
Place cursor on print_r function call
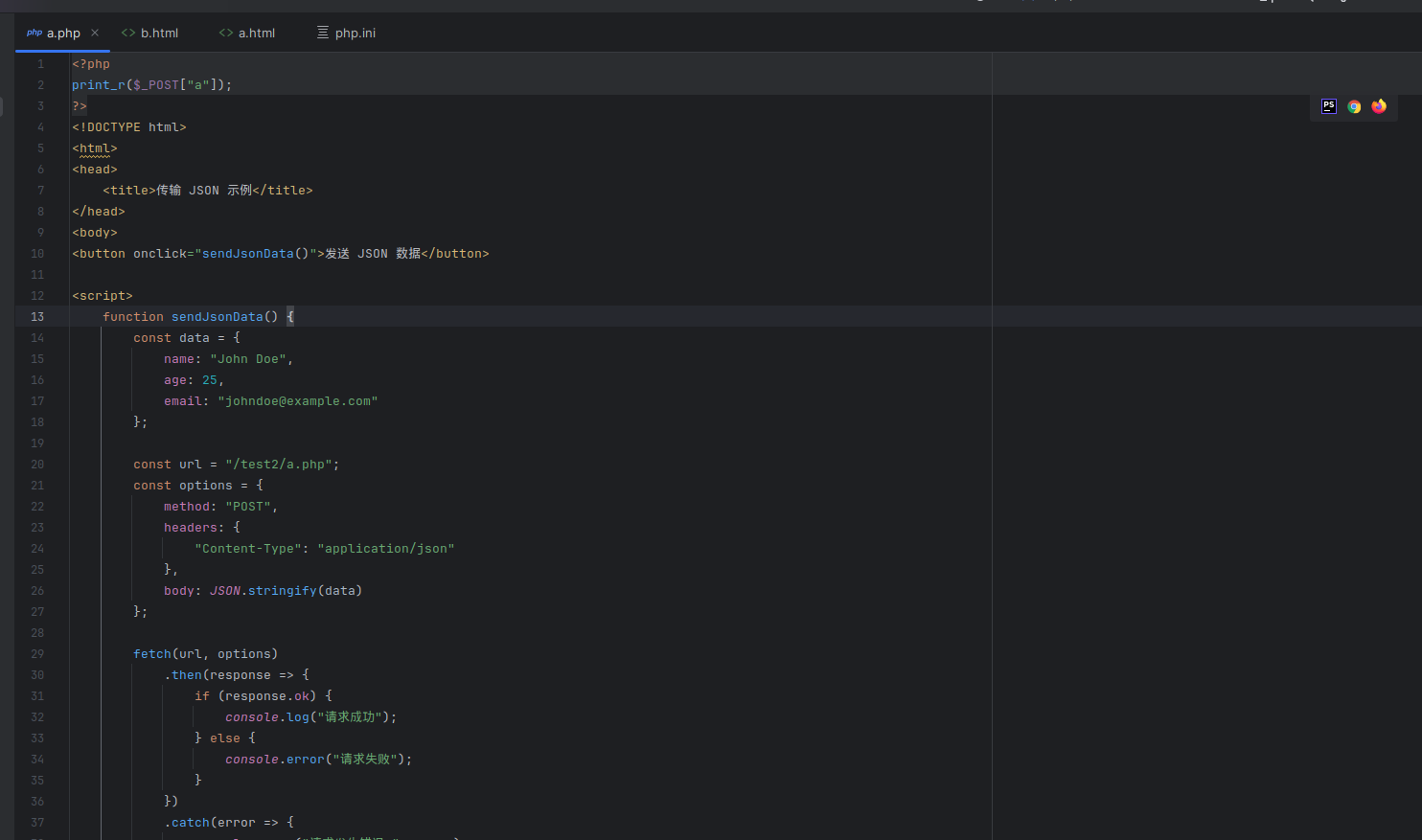coord(98,85)
